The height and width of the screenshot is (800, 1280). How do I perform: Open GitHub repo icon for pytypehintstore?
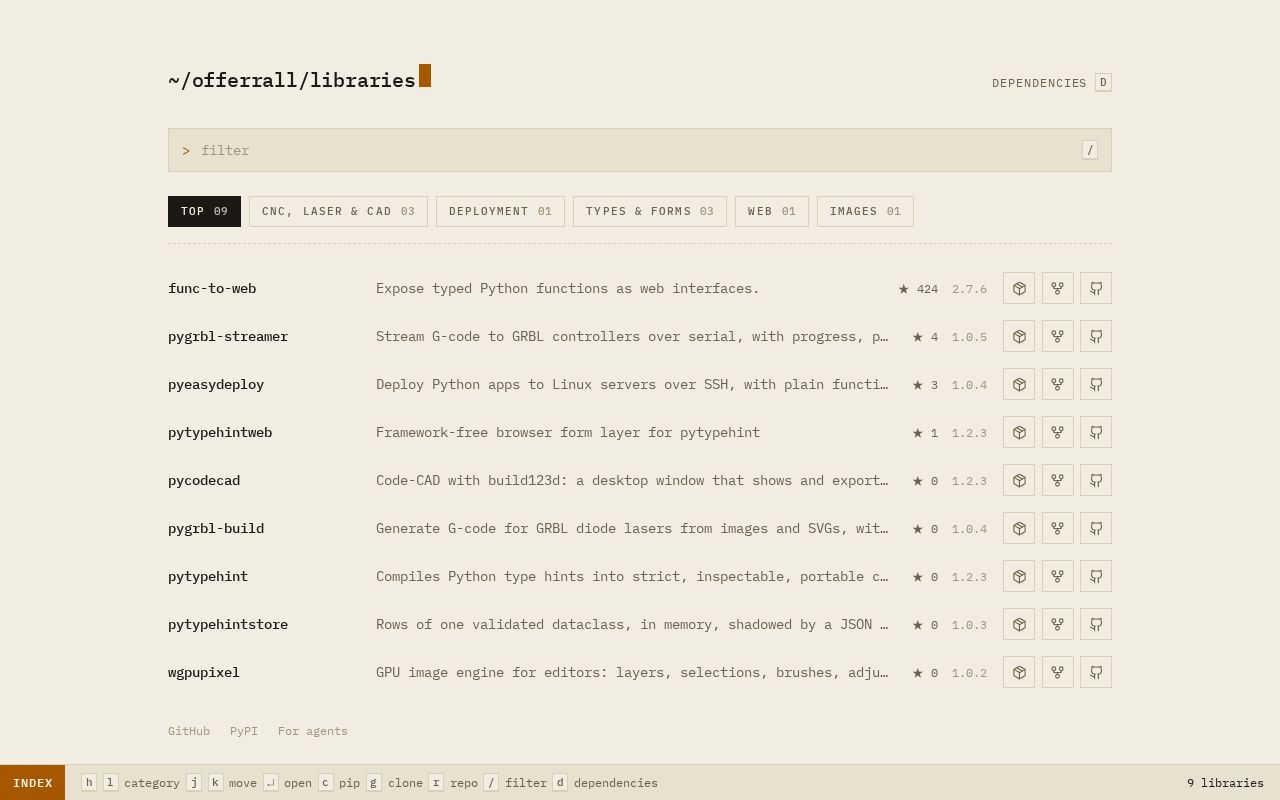tap(1096, 624)
